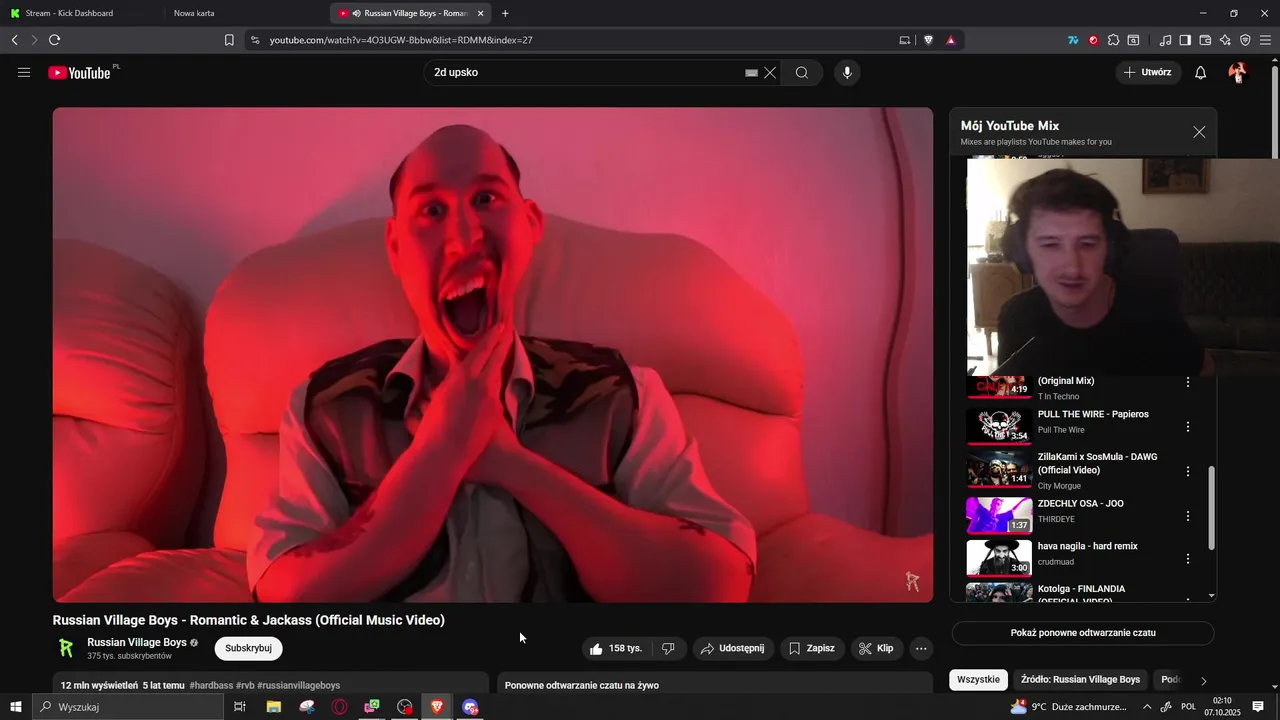Open OBS Studio from taskbar
The width and height of the screenshot is (1280, 720).
click(x=404, y=707)
